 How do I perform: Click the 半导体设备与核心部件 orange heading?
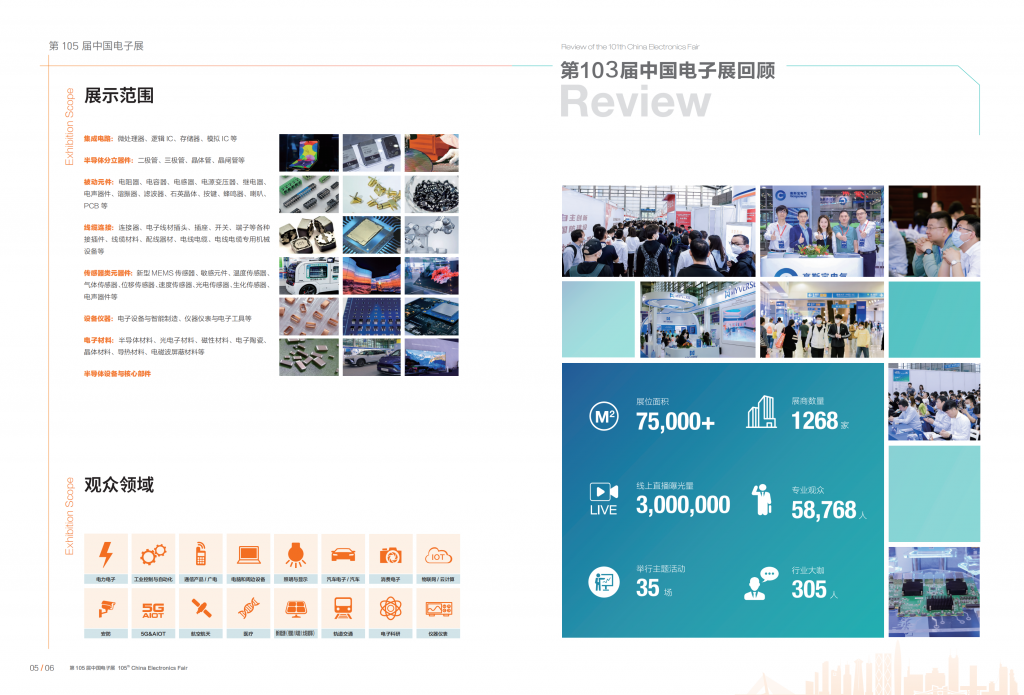tap(117, 373)
